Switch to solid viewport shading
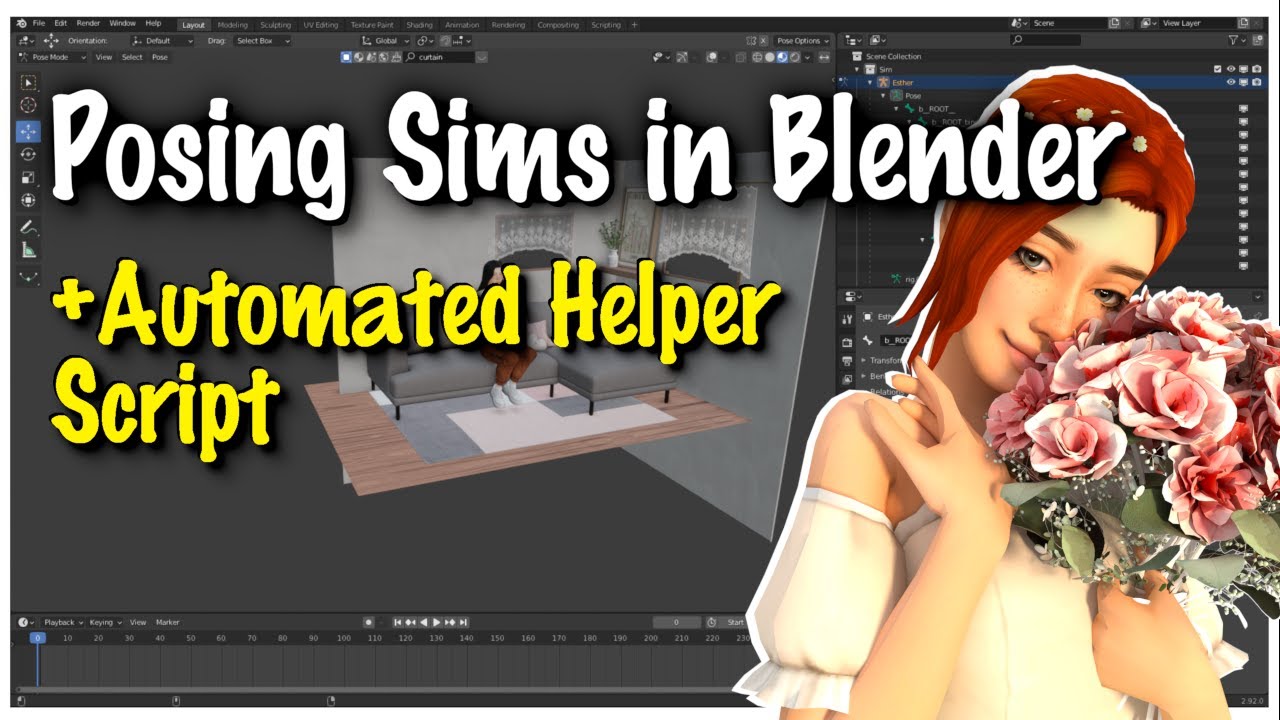This screenshot has width=1280, height=720. (x=770, y=58)
